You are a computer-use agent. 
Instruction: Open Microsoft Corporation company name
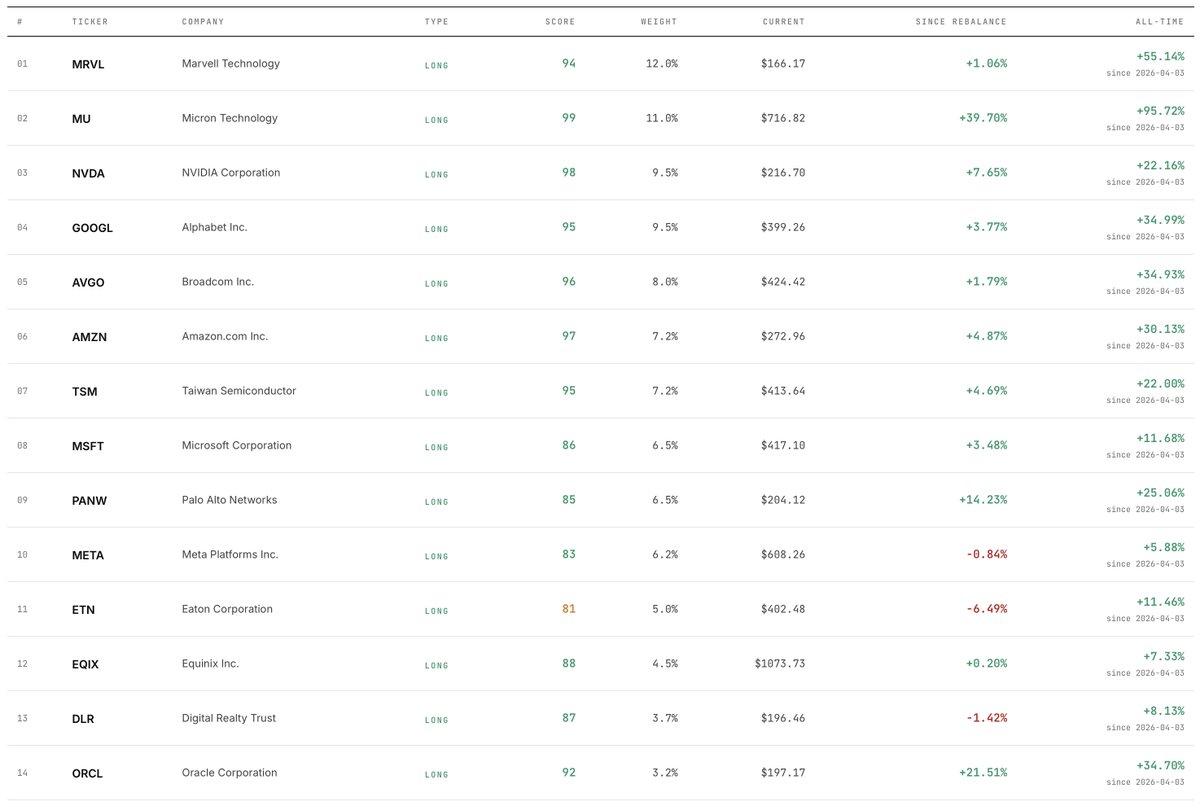(x=237, y=445)
